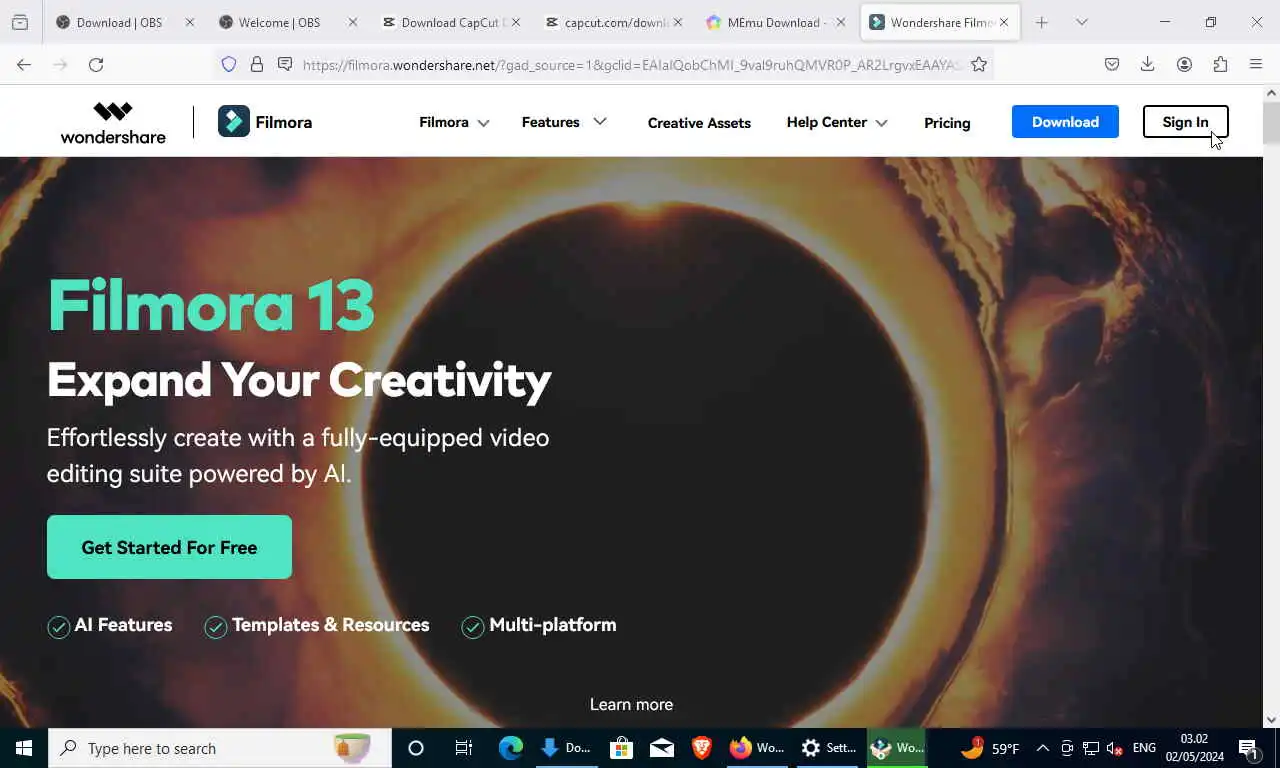Open the Pricing page
Image resolution: width=1280 pixels, height=768 pixels.
[x=947, y=123]
